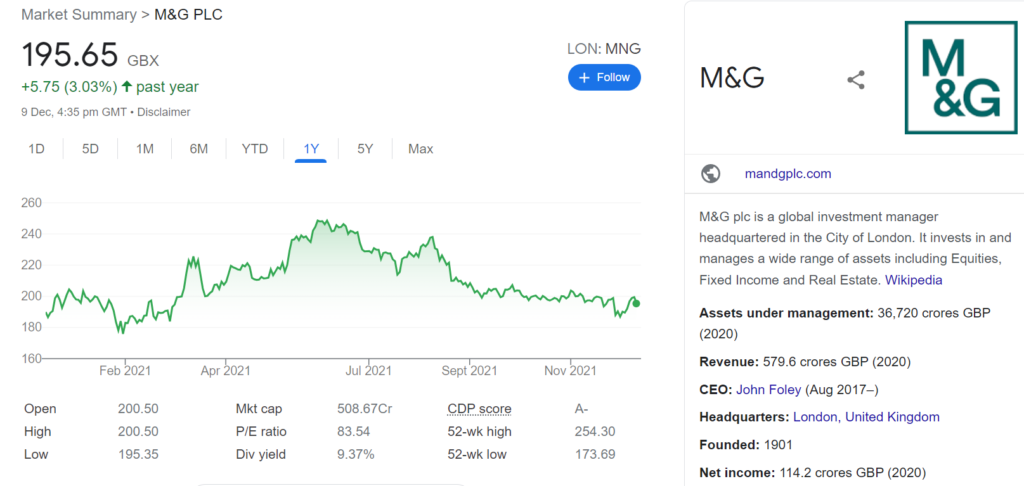
Task: Select the Max time range tab
Action: tap(421, 149)
